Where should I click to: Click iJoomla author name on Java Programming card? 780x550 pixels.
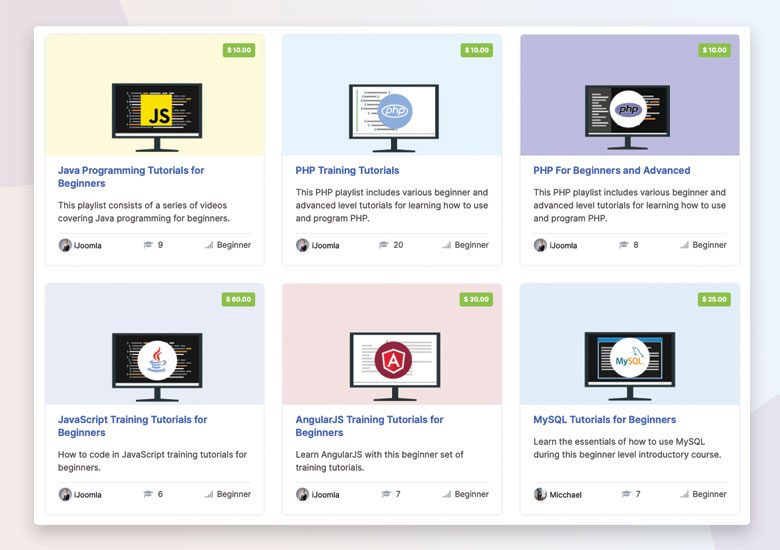point(88,245)
